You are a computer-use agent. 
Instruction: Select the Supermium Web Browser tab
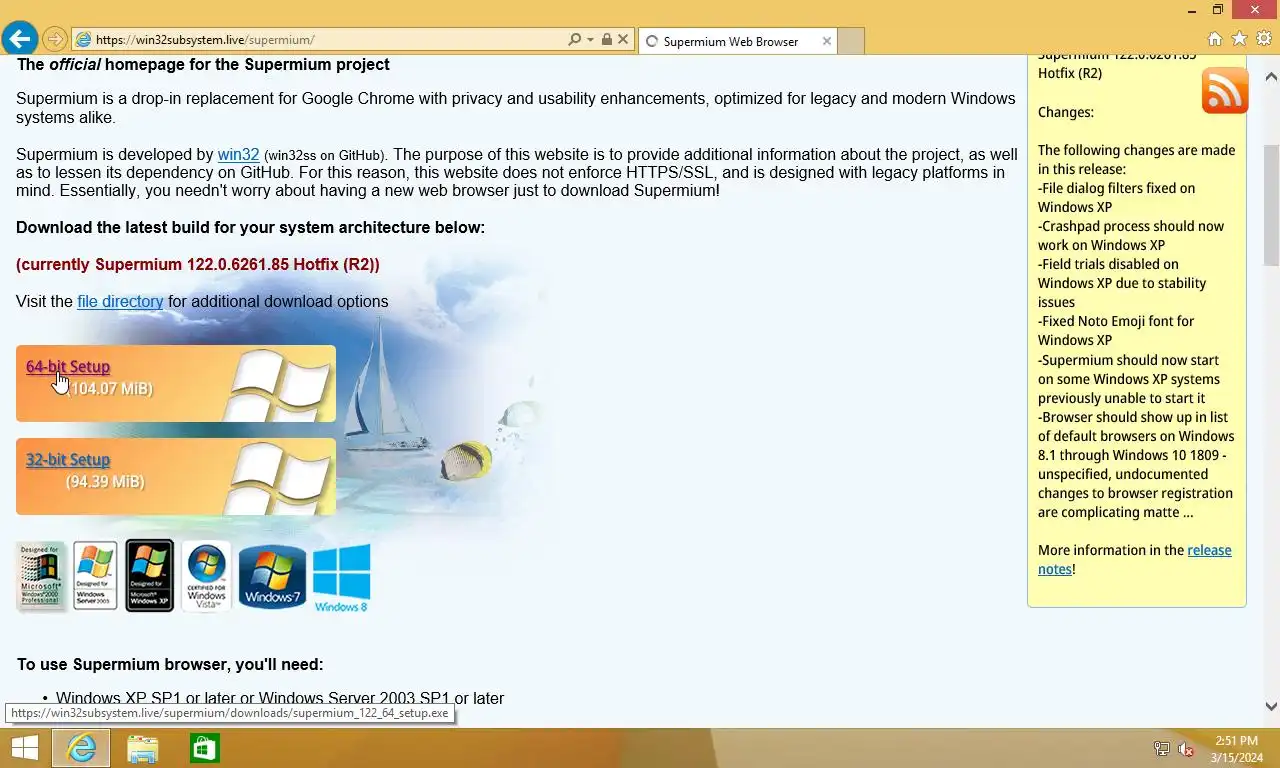click(737, 41)
